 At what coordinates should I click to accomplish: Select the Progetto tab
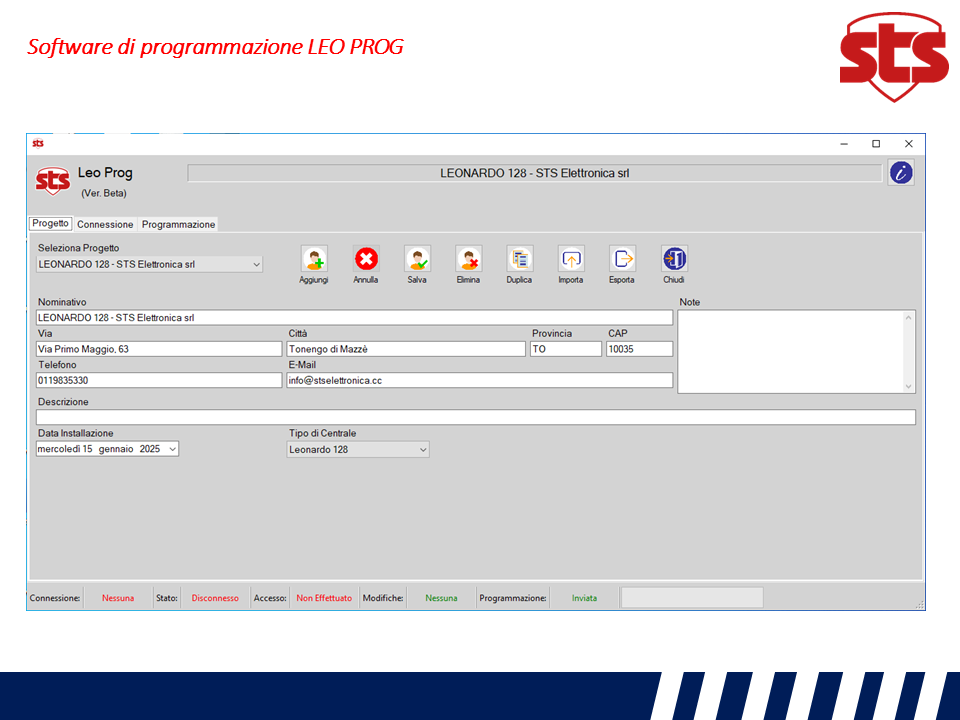(50, 224)
